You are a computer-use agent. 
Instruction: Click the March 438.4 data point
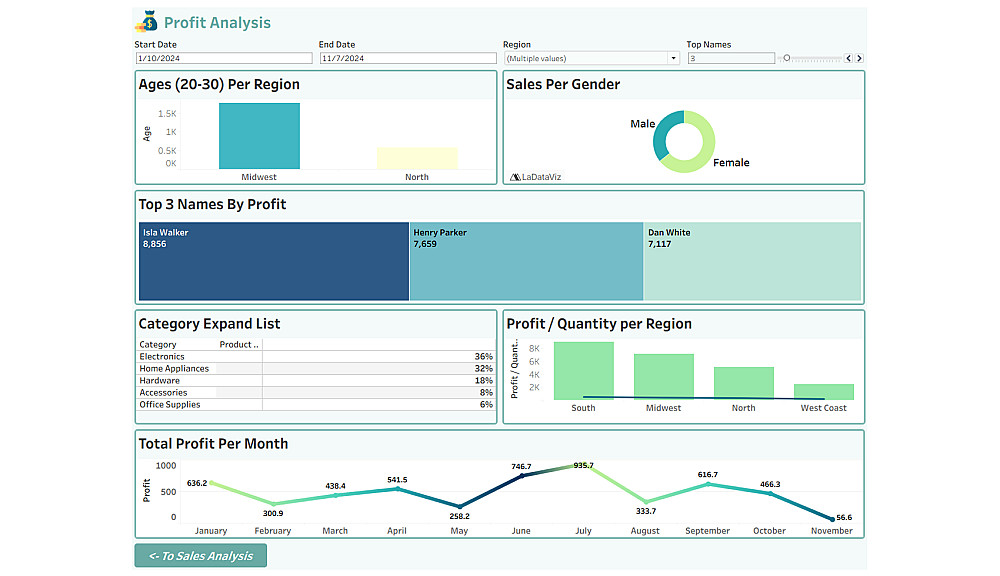click(x=335, y=496)
